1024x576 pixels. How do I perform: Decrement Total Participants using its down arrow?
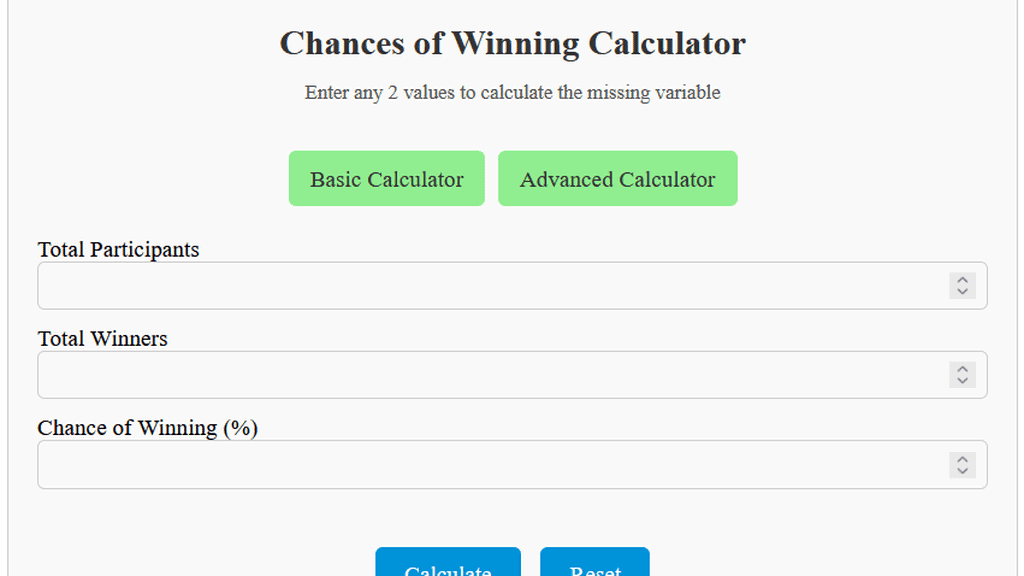tap(961, 291)
